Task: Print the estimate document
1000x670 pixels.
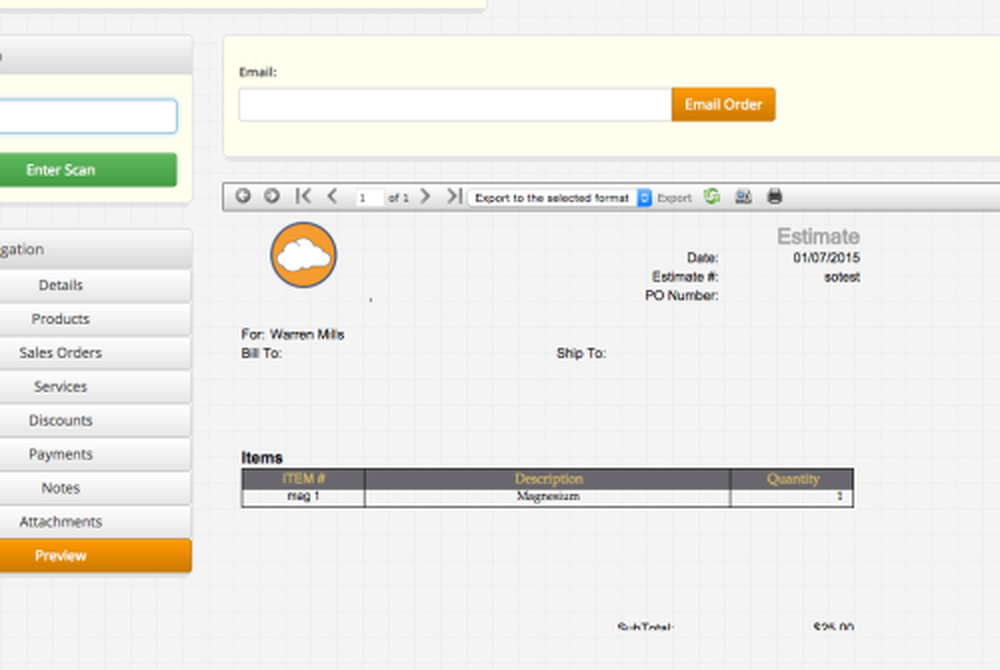Action: point(774,197)
